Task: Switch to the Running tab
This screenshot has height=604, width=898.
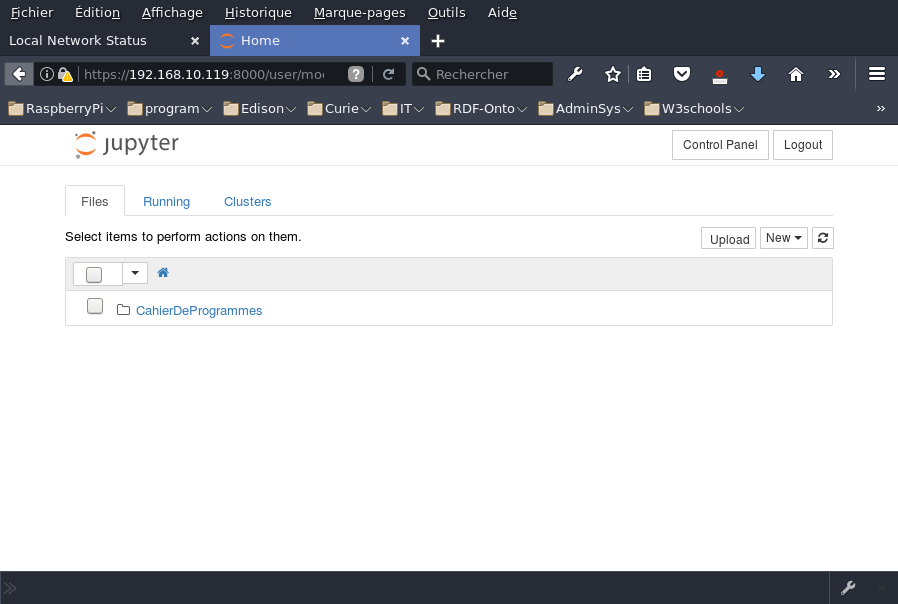Action: tap(166, 201)
